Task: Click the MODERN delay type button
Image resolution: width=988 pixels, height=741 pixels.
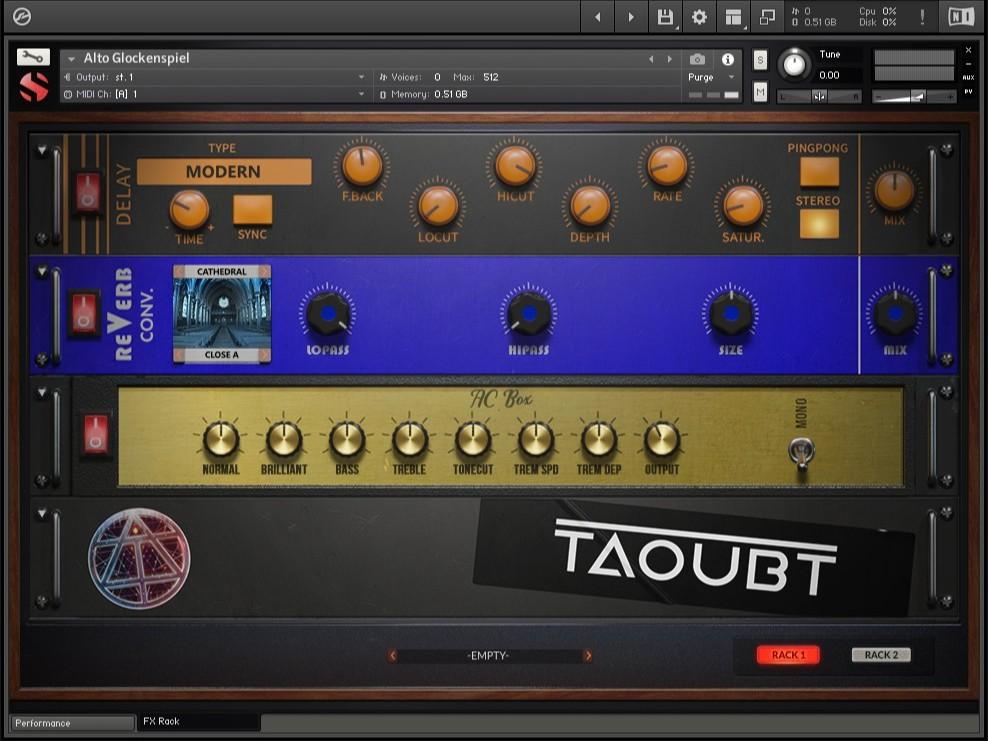Action: (223, 172)
